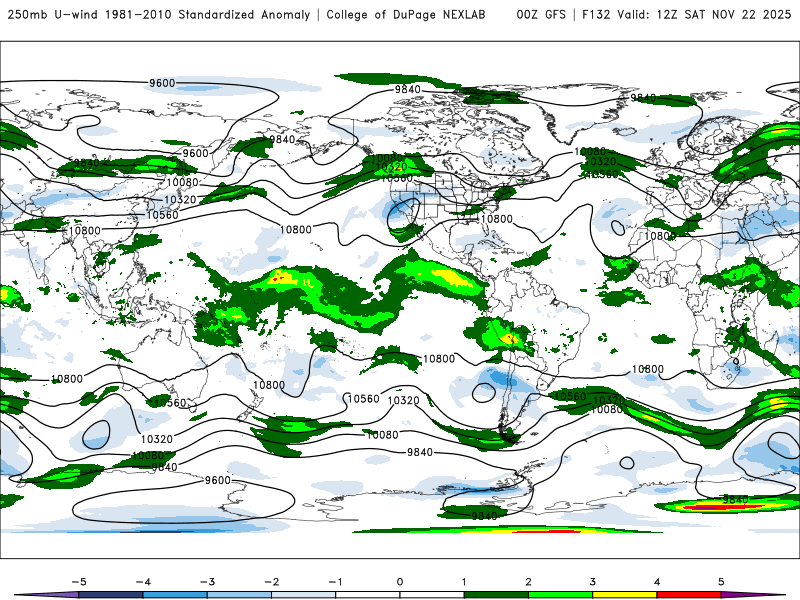Click the yellow 3 to 4 colorbar segment

[624, 595]
